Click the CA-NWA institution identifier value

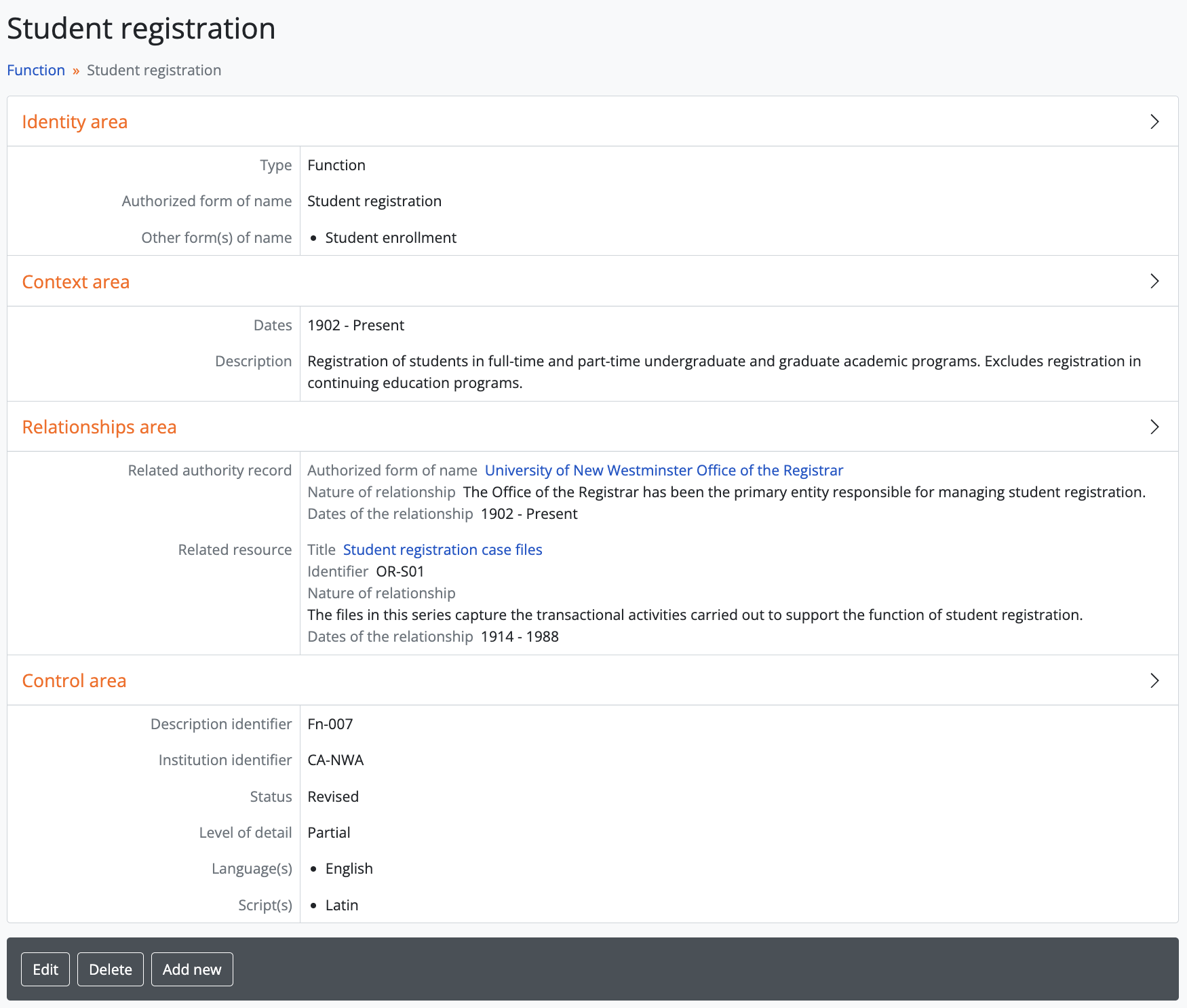[336, 760]
